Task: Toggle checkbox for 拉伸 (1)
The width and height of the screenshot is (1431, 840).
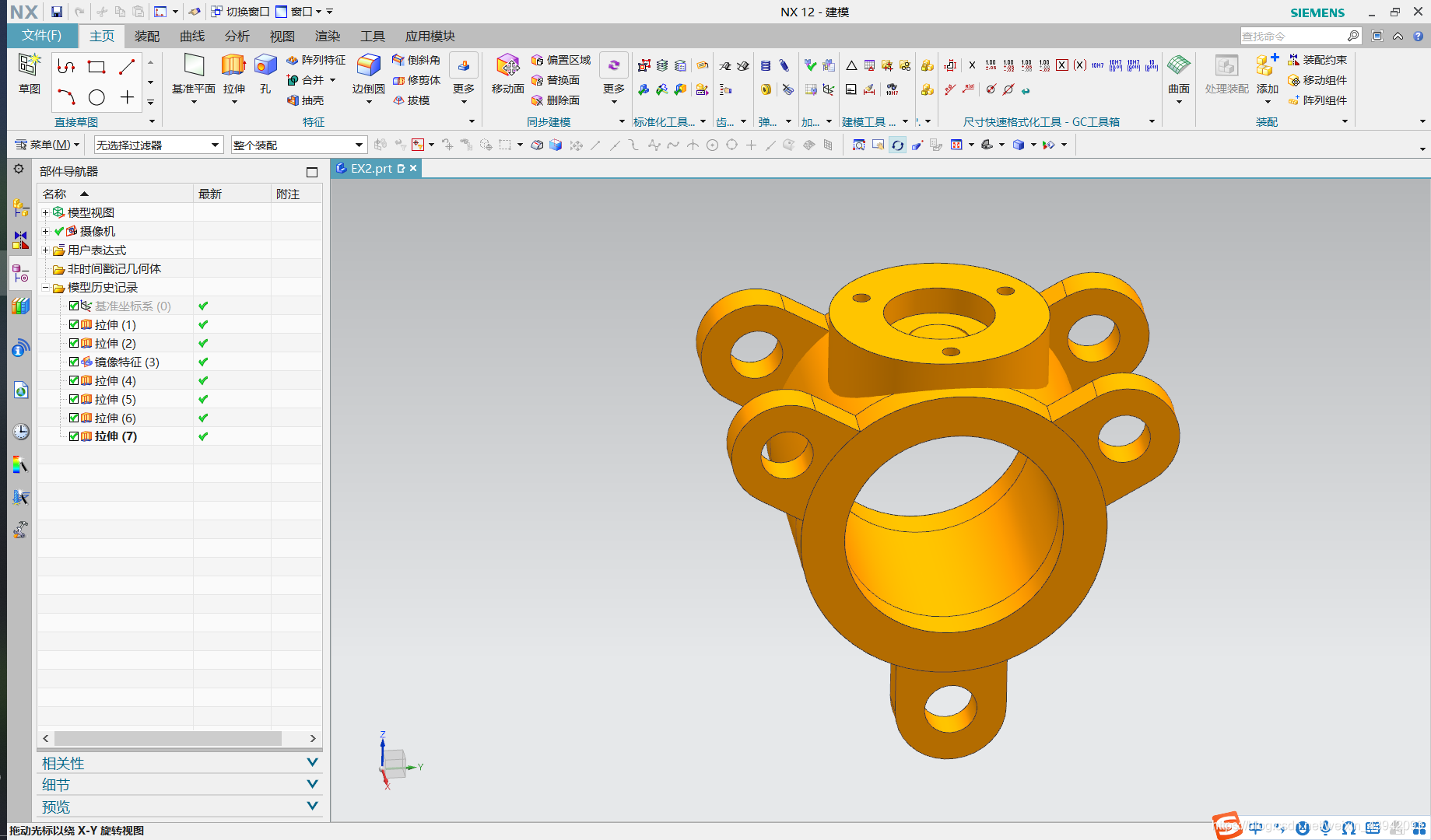Action: (74, 324)
